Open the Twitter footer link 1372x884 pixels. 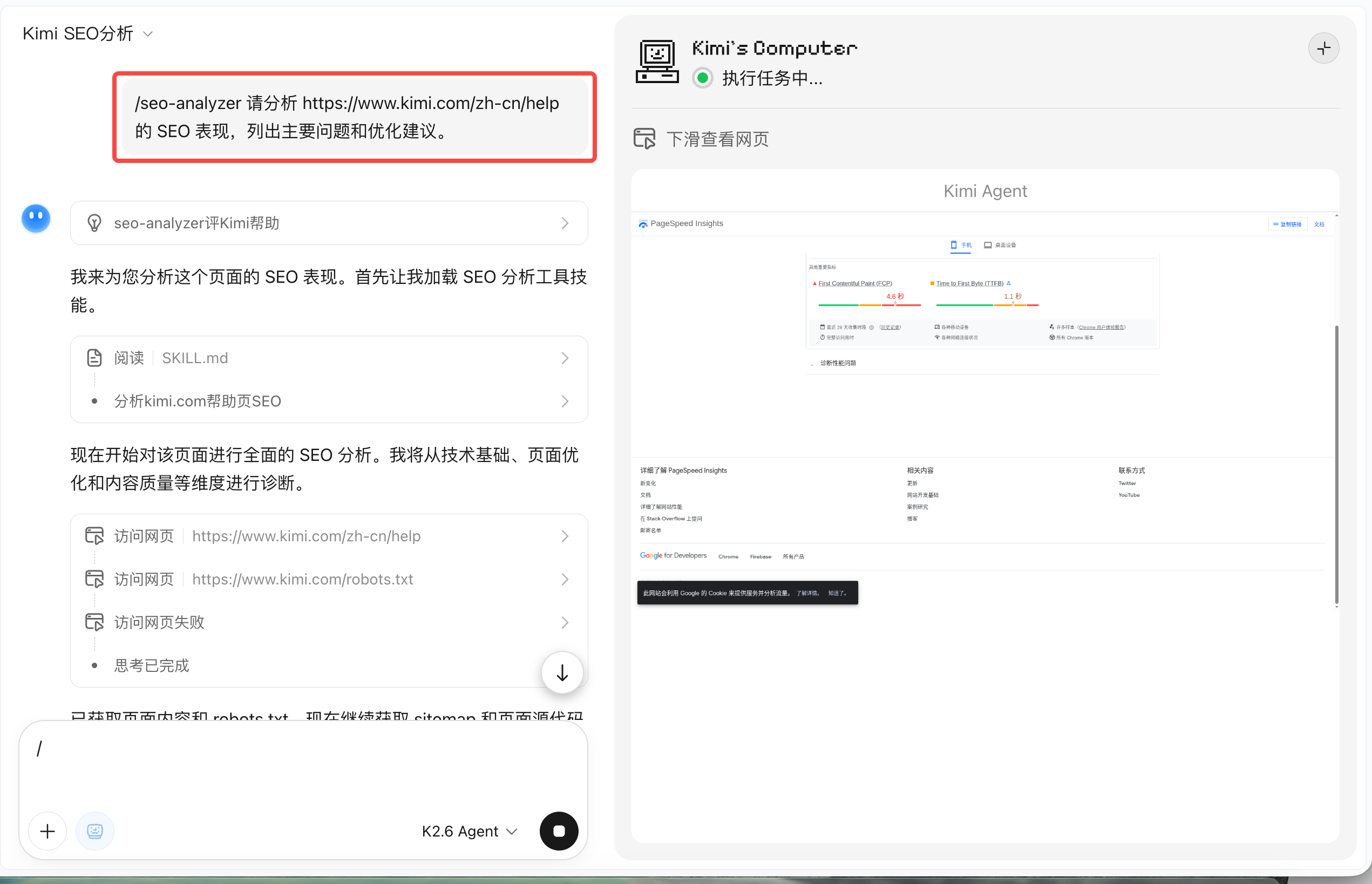click(1127, 484)
